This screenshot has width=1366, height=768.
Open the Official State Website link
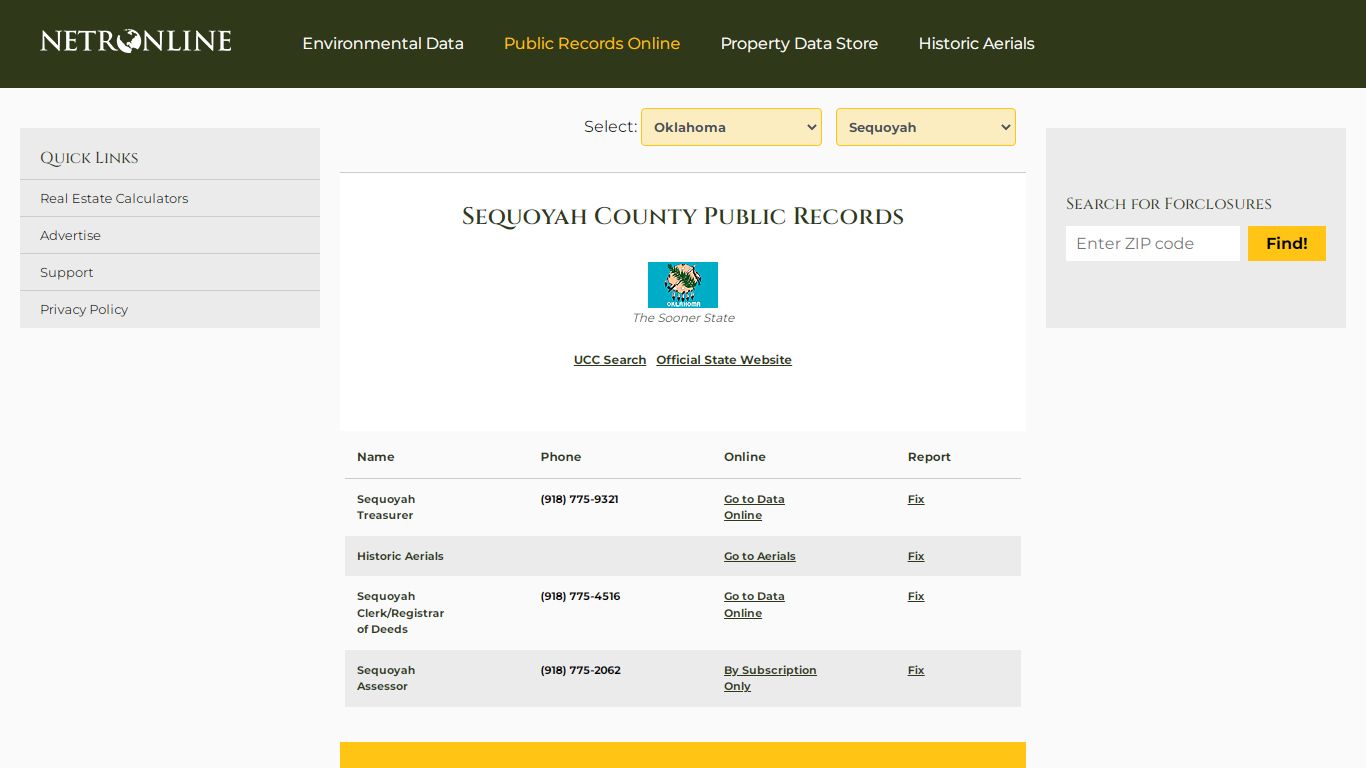[x=724, y=360]
